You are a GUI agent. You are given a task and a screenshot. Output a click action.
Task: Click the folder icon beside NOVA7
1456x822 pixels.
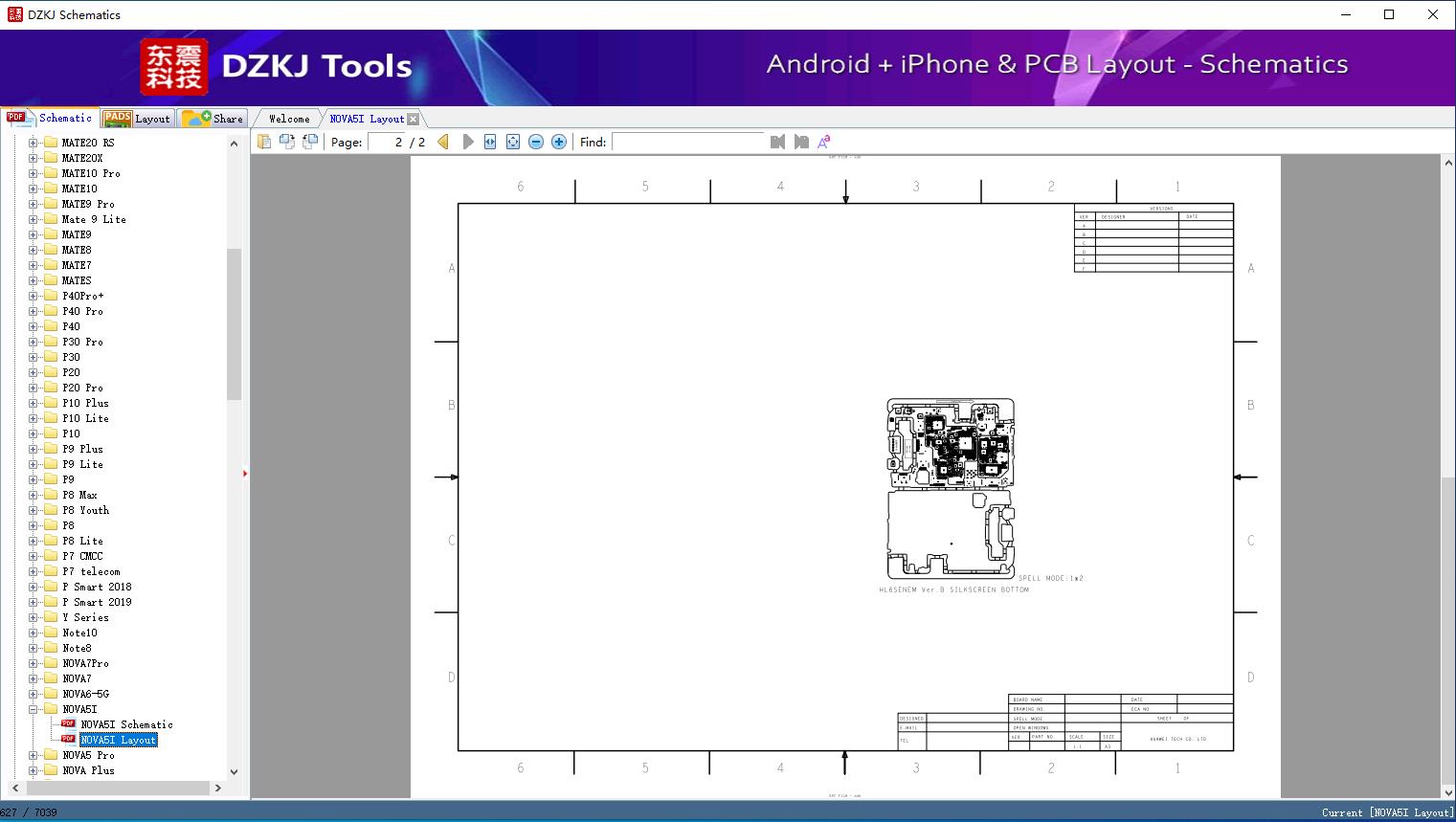(x=51, y=678)
